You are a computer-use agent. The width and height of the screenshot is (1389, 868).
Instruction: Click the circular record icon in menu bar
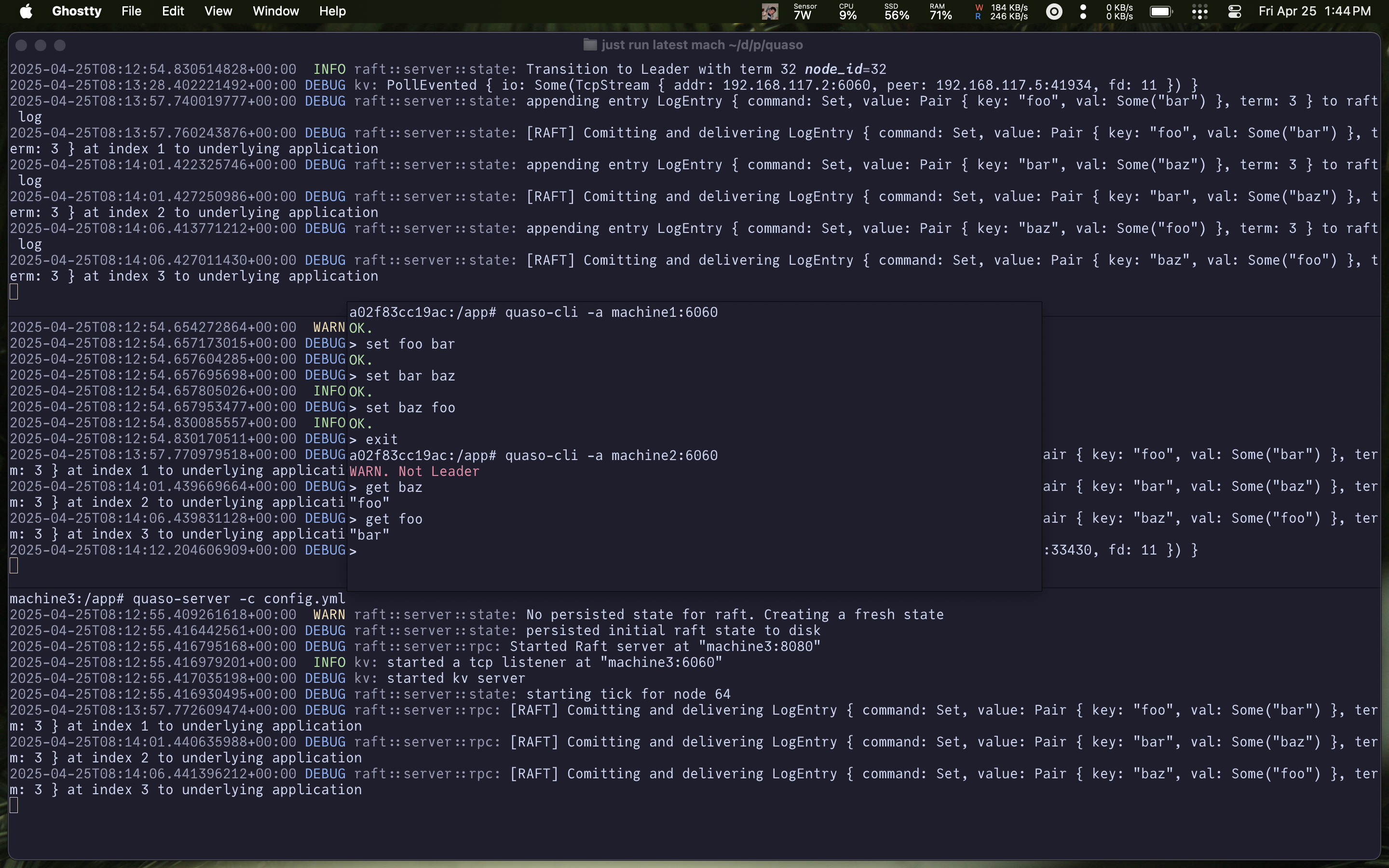1054,12
